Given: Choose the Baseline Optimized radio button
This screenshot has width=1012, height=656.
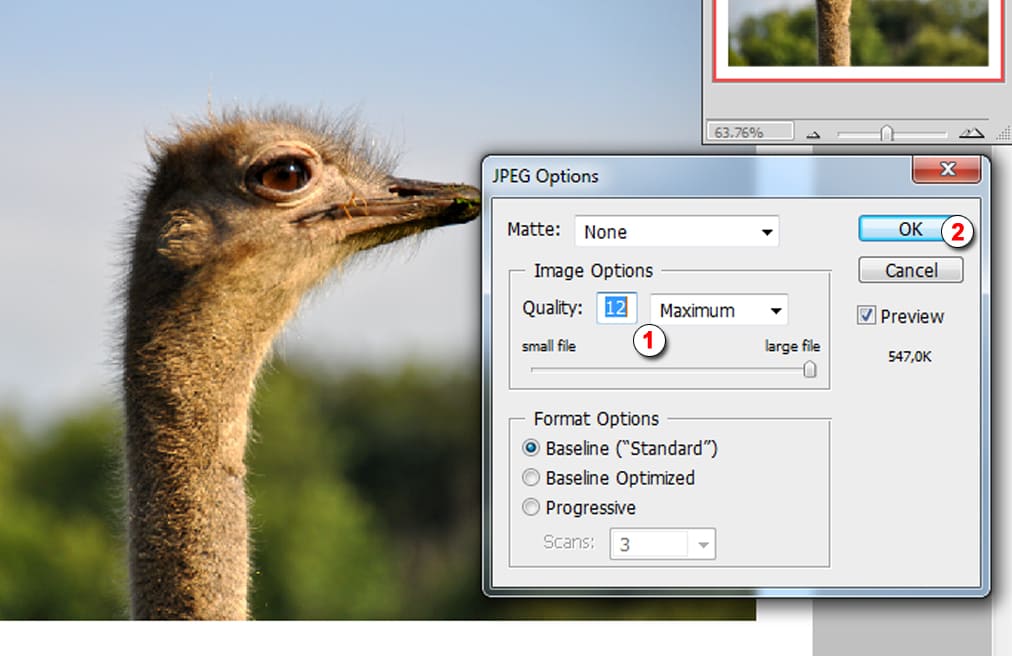Looking at the screenshot, I should pyautogui.click(x=531, y=478).
